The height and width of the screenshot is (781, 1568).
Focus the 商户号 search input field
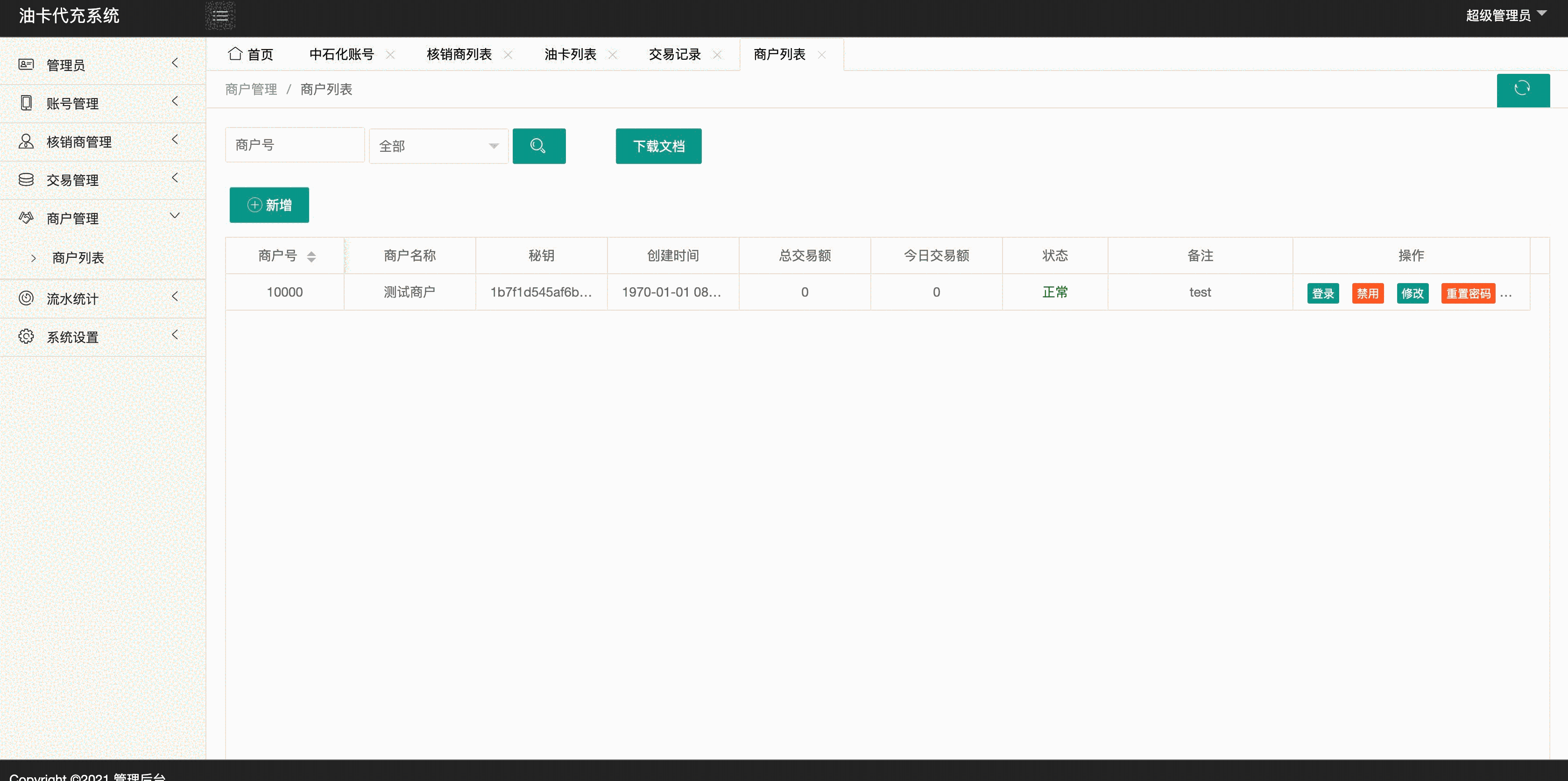point(295,145)
